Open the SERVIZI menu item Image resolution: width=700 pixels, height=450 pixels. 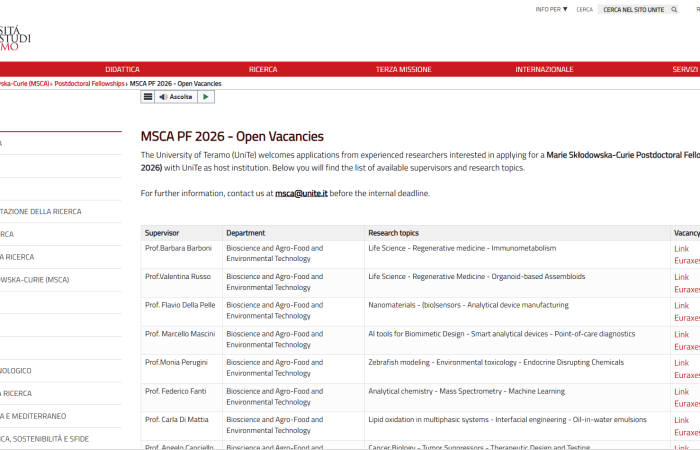pyautogui.click(x=685, y=70)
